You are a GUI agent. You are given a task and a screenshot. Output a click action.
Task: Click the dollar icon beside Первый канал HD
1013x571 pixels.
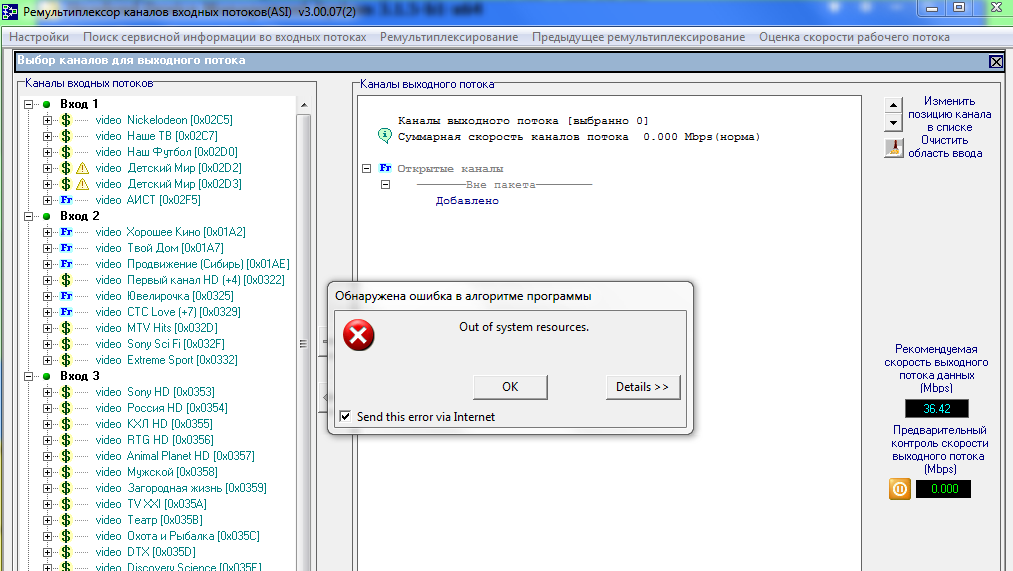coord(66,280)
